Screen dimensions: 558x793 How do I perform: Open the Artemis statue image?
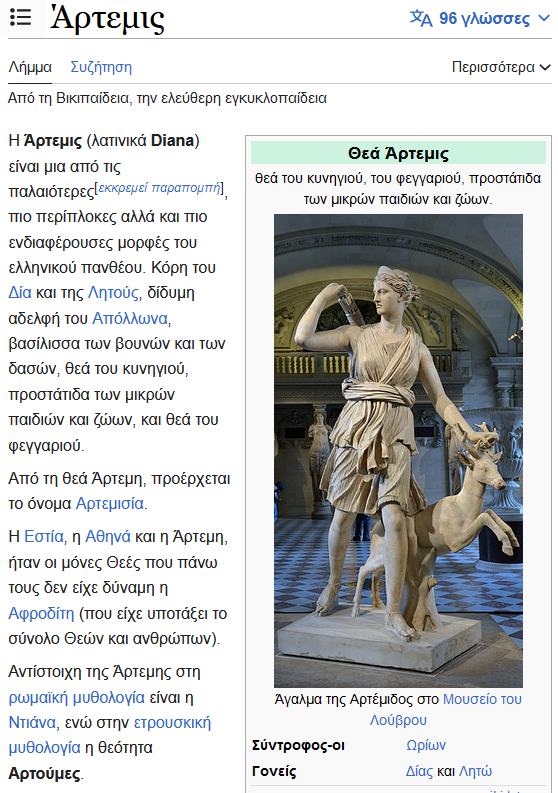398,451
